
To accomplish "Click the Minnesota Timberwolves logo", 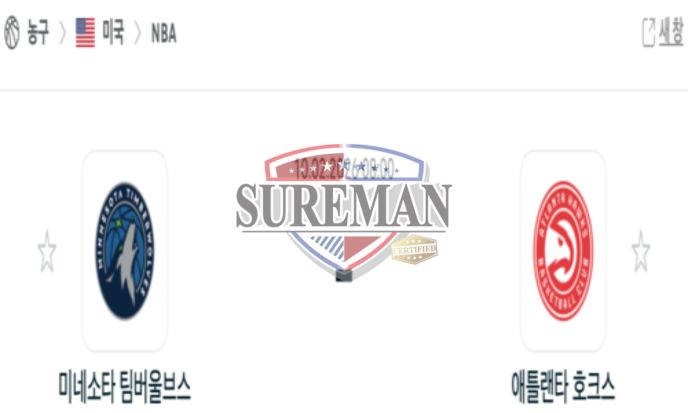I will pyautogui.click(x=125, y=251).
